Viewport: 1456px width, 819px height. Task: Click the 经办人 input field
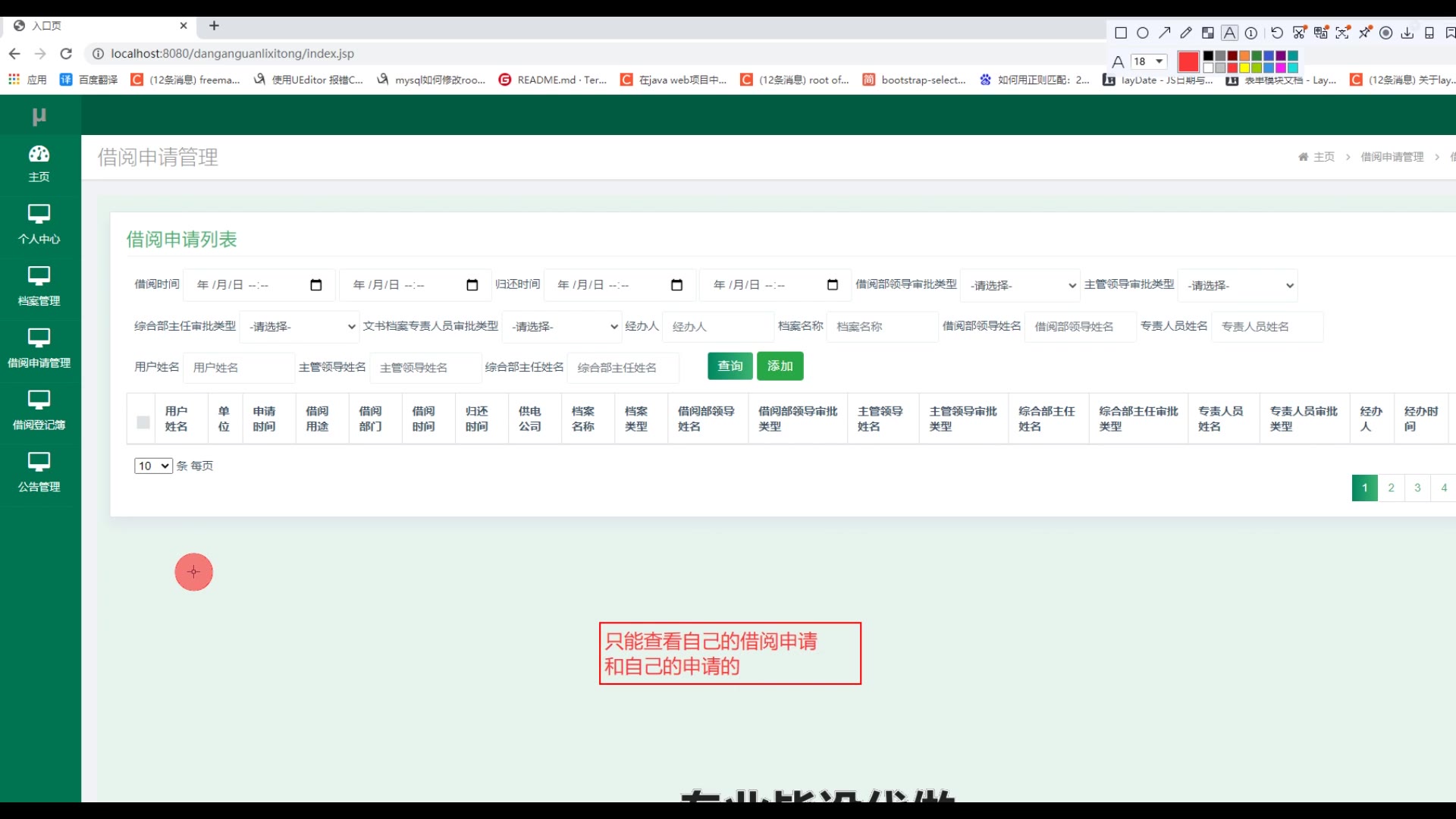(717, 327)
